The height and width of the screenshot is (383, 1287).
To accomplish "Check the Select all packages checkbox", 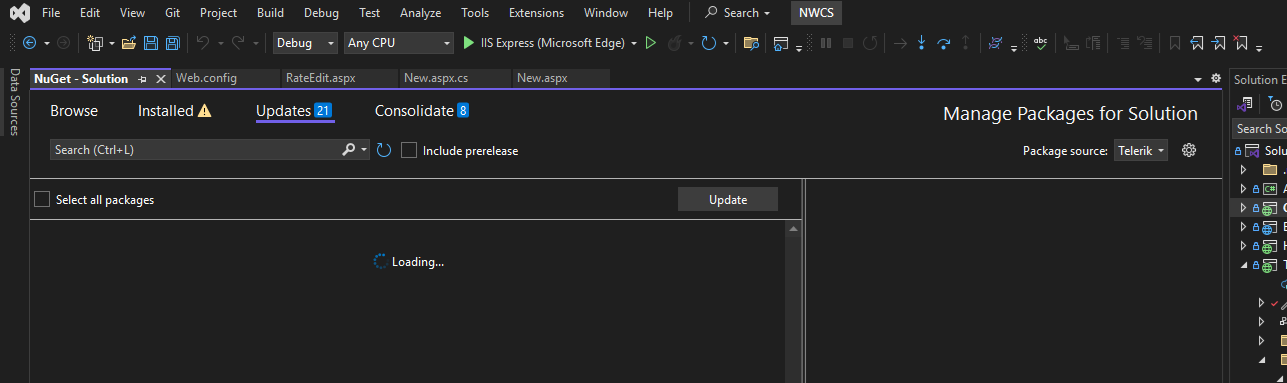I will click(x=42, y=199).
